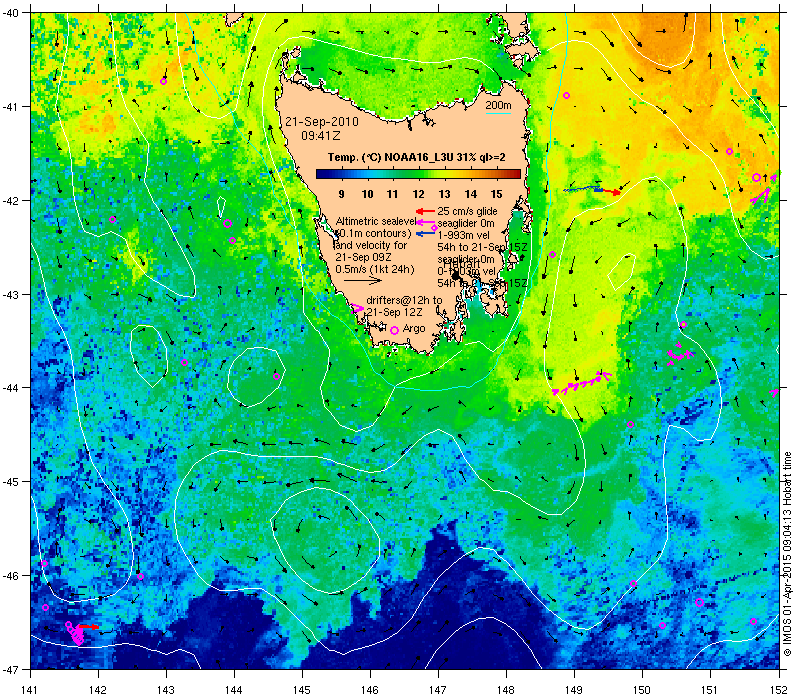This screenshot has width=800, height=700.
Task: Click the '25 cm/s glide' legend text
Action: point(467,211)
